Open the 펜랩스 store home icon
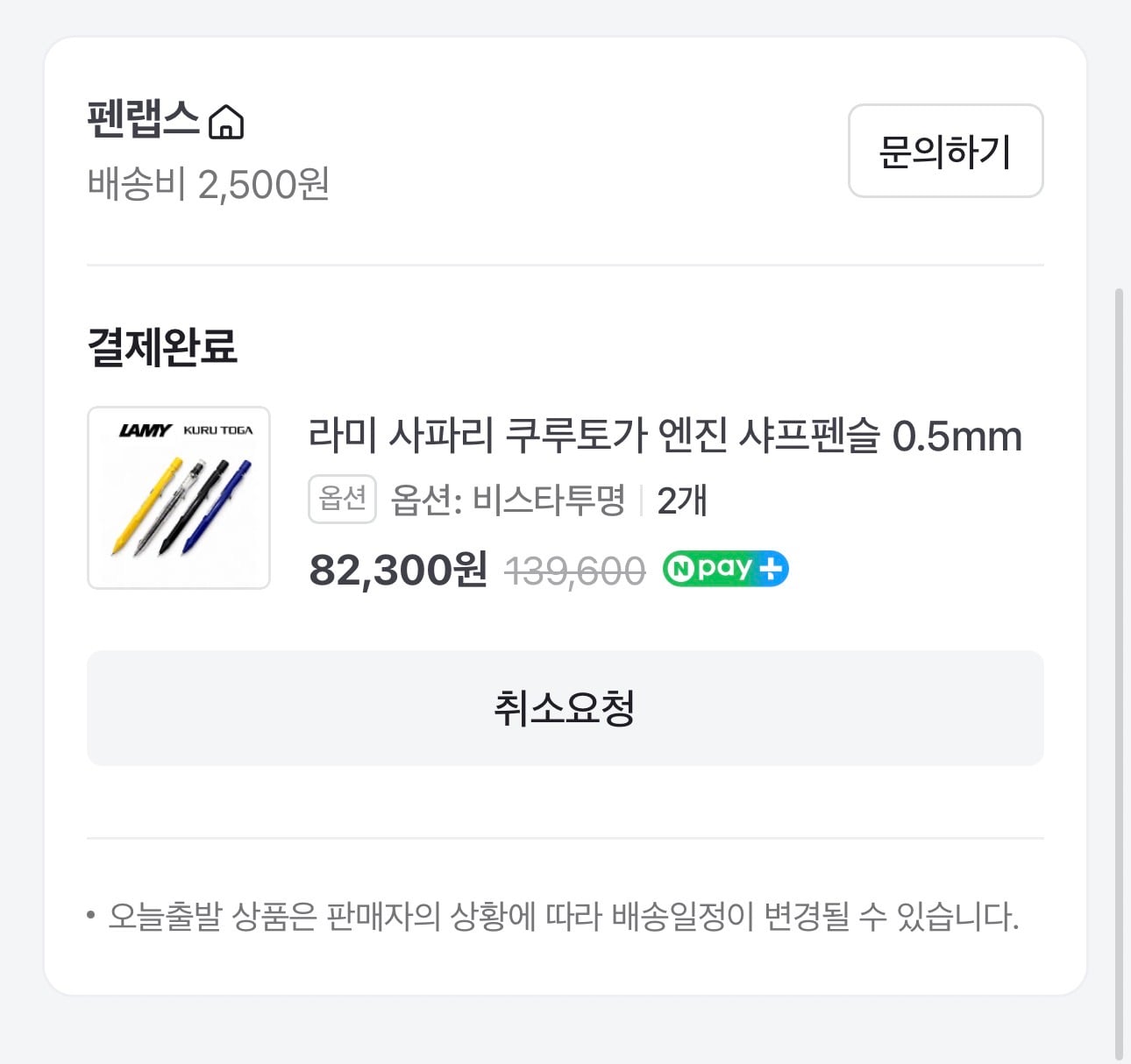The image size is (1131, 1064). click(226, 121)
